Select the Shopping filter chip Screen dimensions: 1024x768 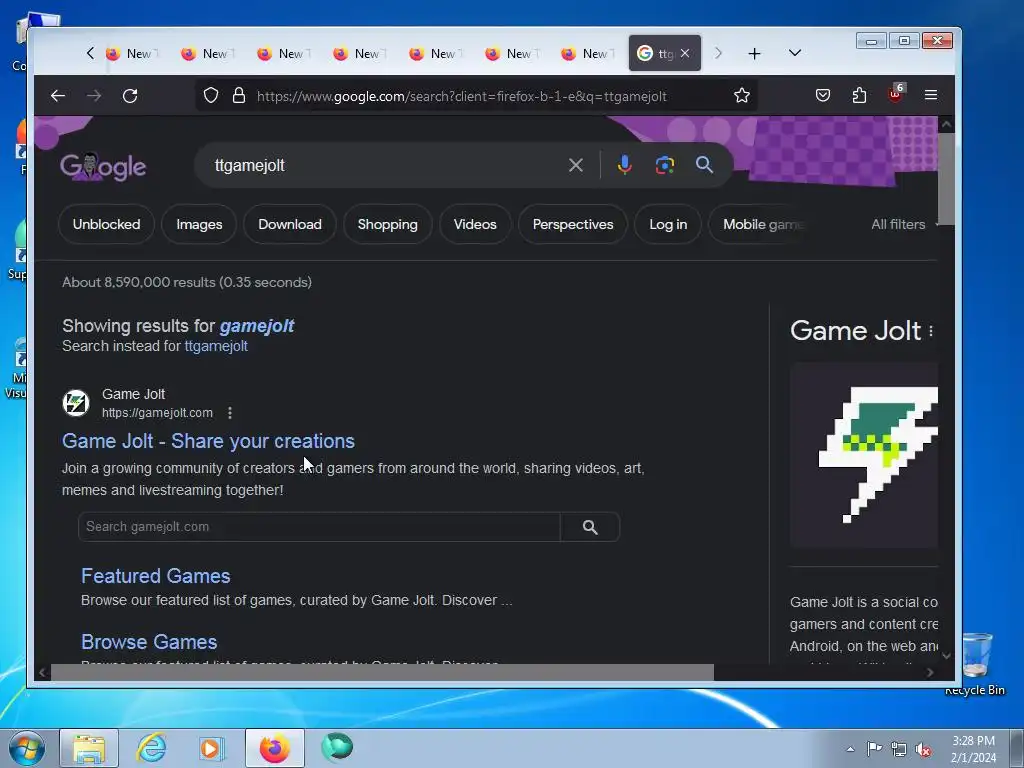pos(387,224)
